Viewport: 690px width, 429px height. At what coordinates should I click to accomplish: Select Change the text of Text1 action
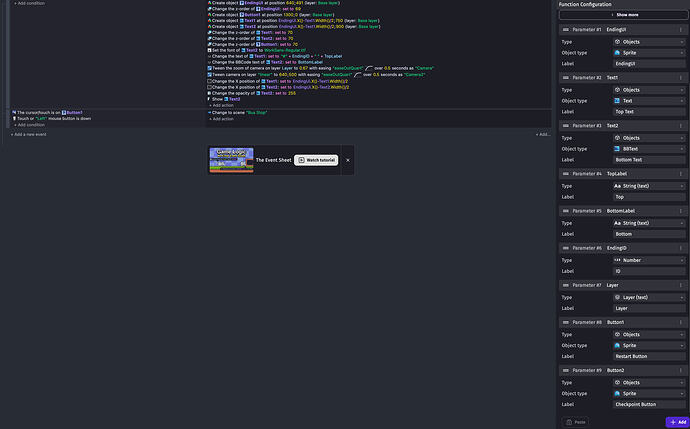(x=277, y=56)
